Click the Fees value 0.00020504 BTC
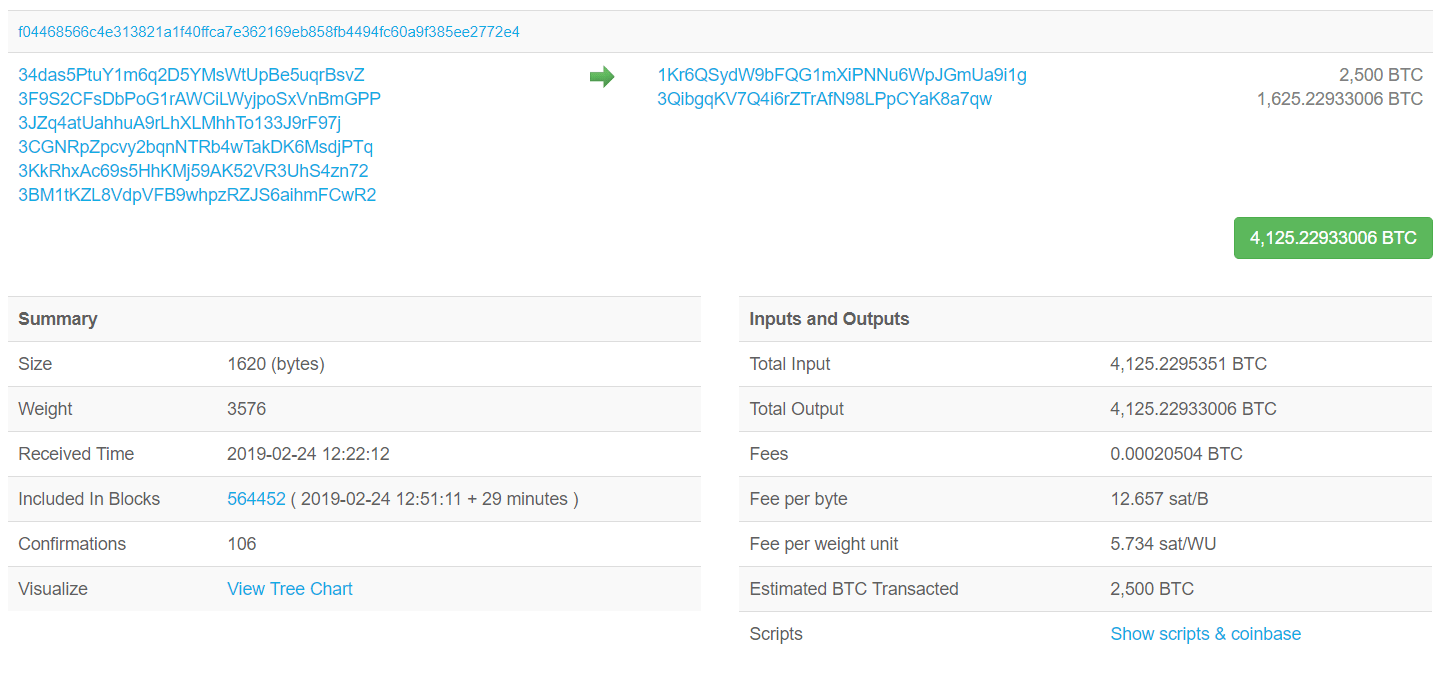1453x675 pixels. click(1176, 454)
